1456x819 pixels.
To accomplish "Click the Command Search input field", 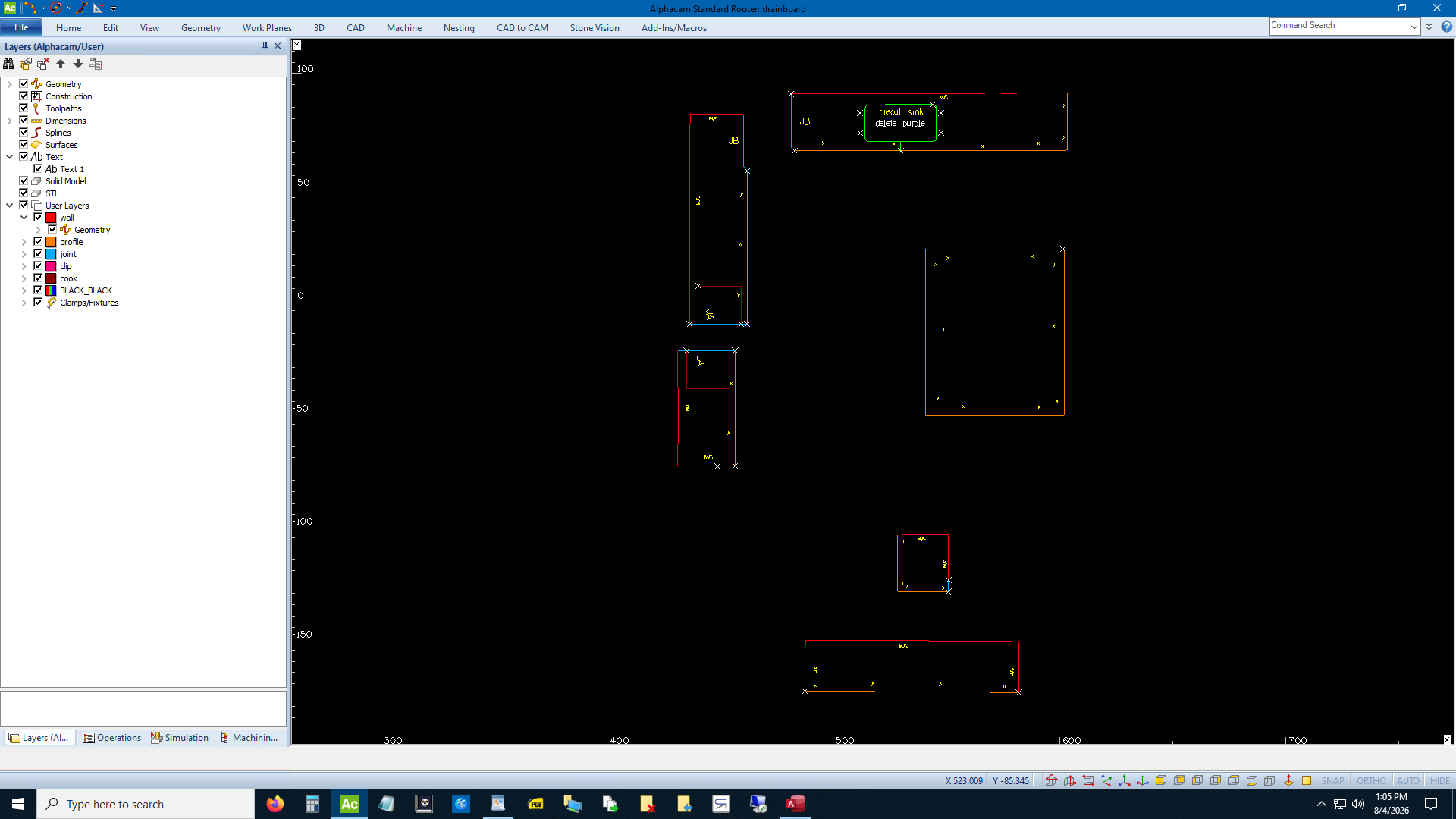I will coord(1338,26).
